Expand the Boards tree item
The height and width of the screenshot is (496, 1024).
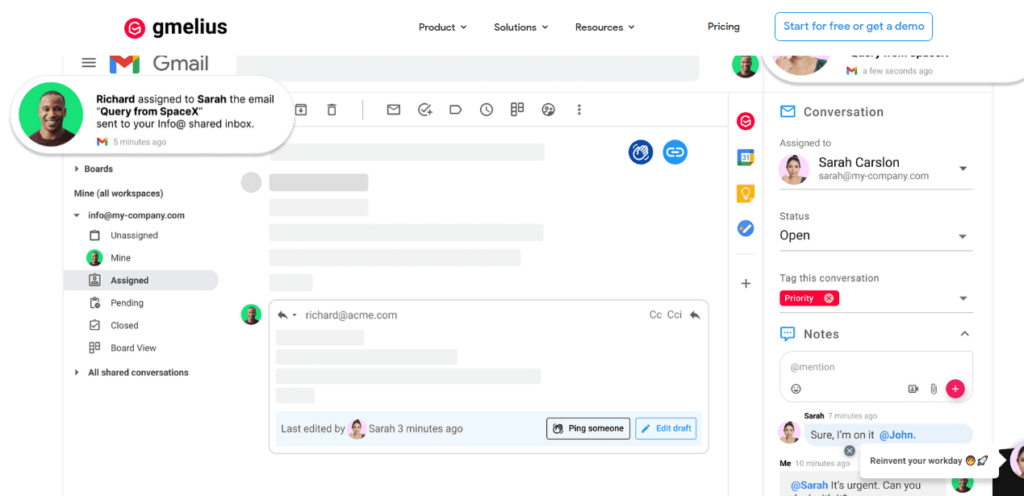click(x=77, y=168)
